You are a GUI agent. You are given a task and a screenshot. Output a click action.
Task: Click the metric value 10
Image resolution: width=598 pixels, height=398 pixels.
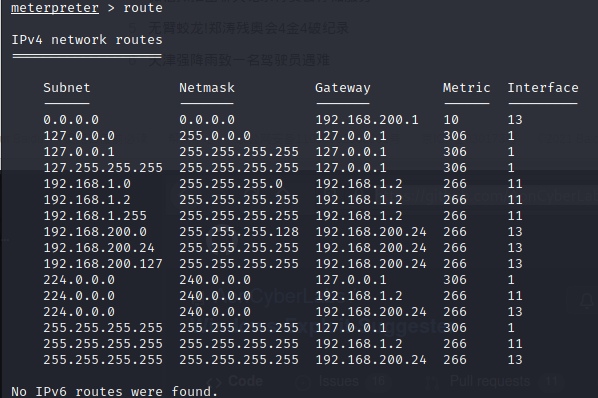pos(451,120)
